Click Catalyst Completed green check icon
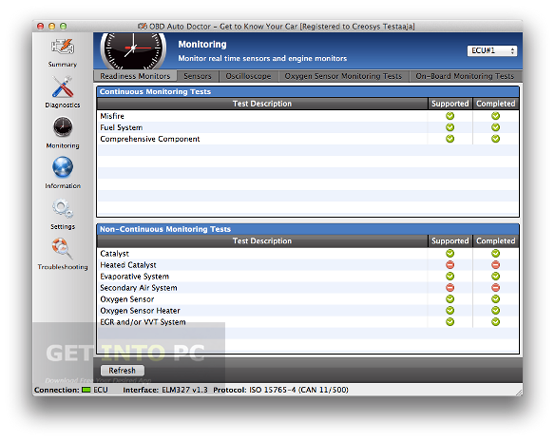Image resolution: width=555 pixels, height=441 pixels. tap(496, 253)
